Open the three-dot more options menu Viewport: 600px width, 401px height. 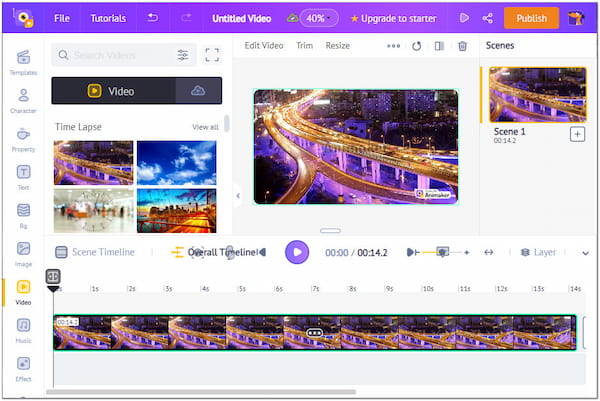tap(393, 46)
